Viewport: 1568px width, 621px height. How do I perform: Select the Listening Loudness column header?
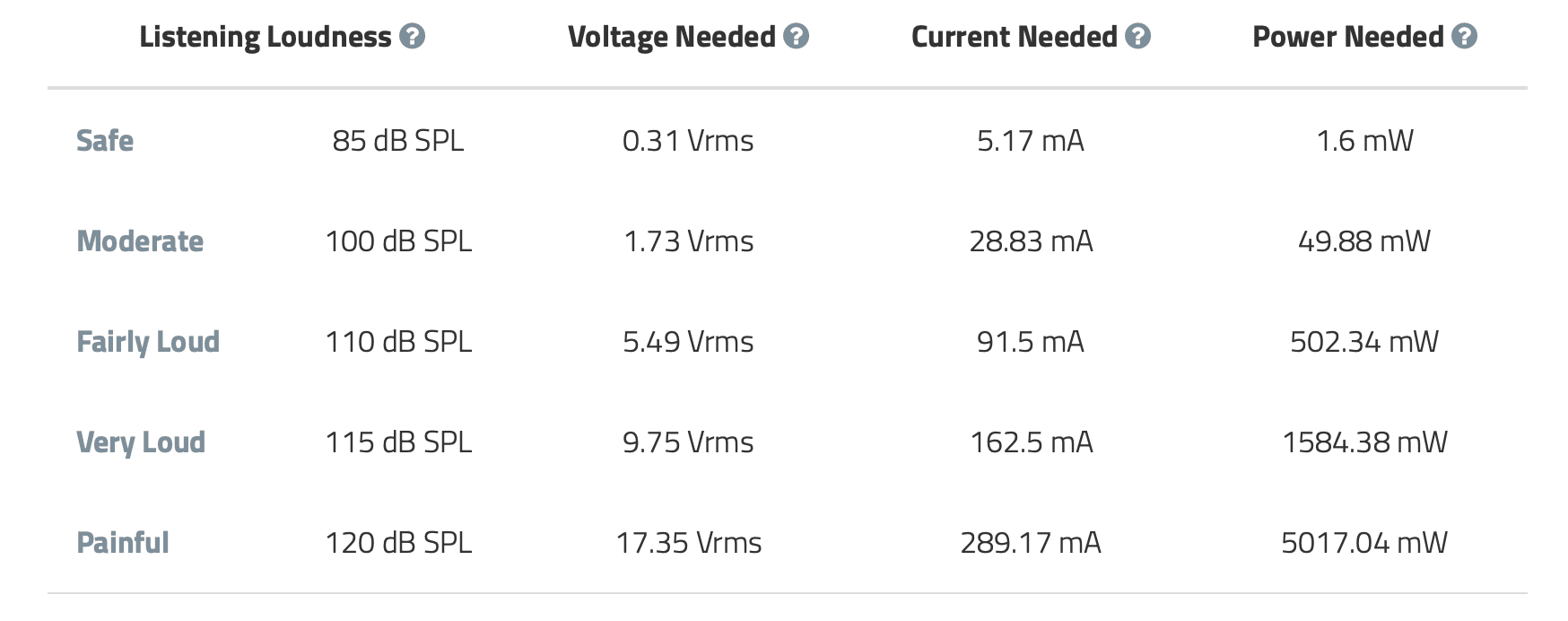(266, 38)
